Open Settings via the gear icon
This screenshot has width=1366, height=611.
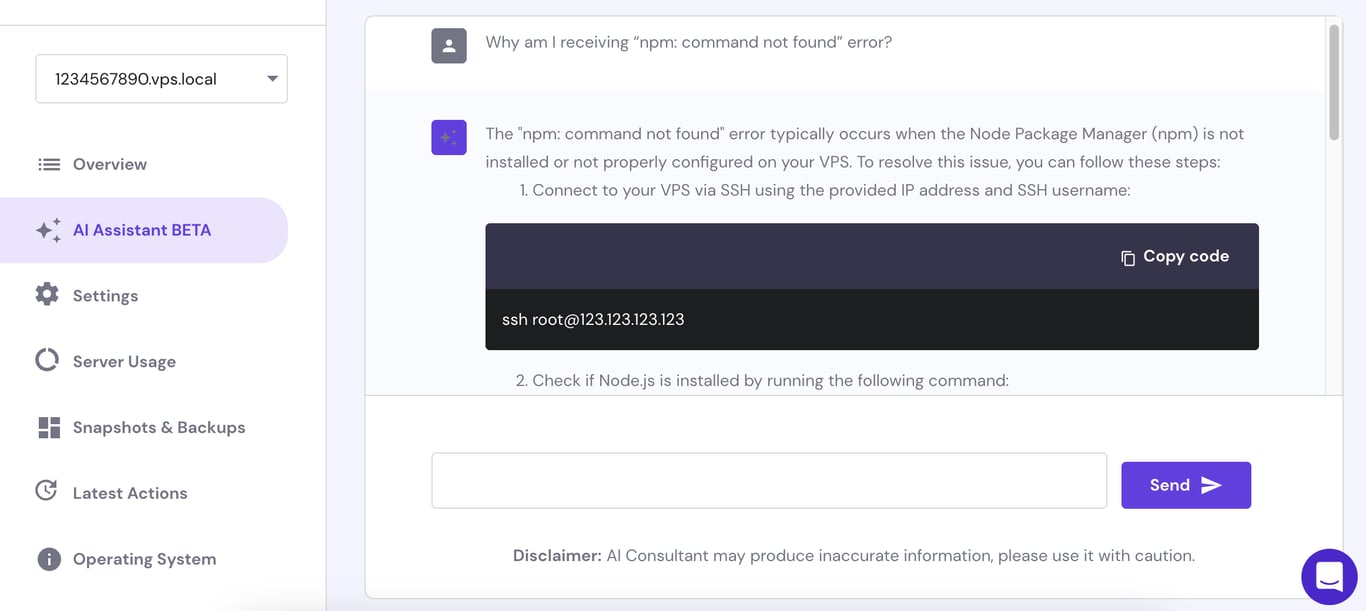(46, 294)
